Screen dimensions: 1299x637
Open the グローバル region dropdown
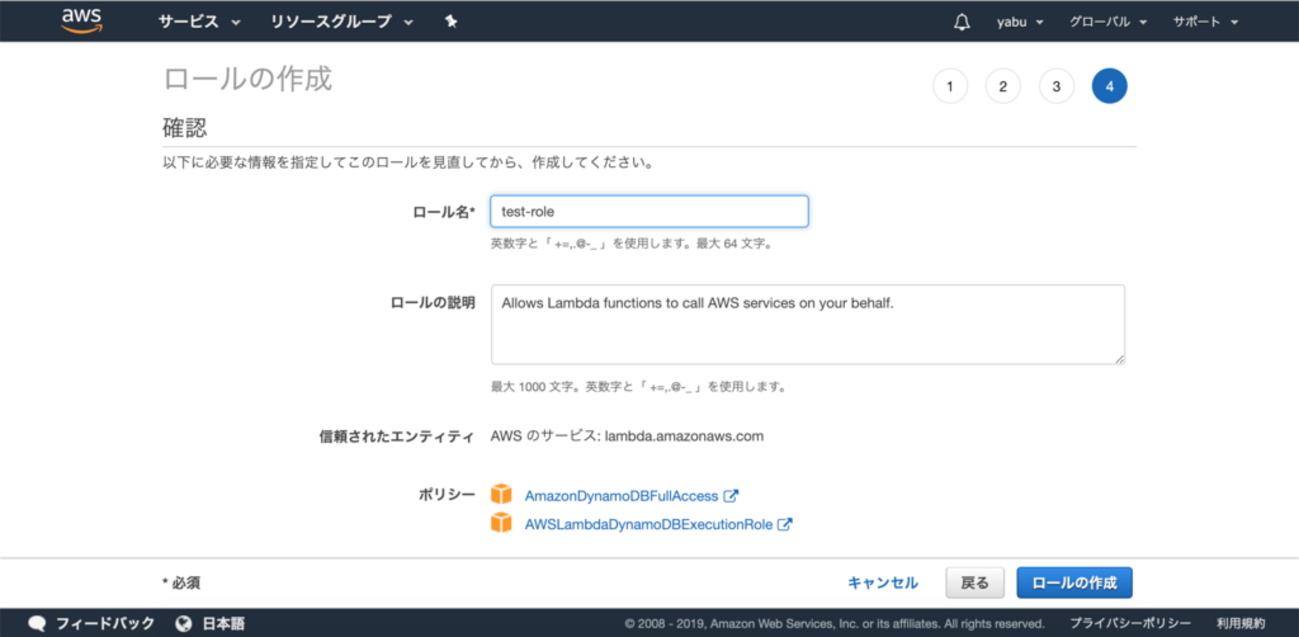[x=1107, y=22]
